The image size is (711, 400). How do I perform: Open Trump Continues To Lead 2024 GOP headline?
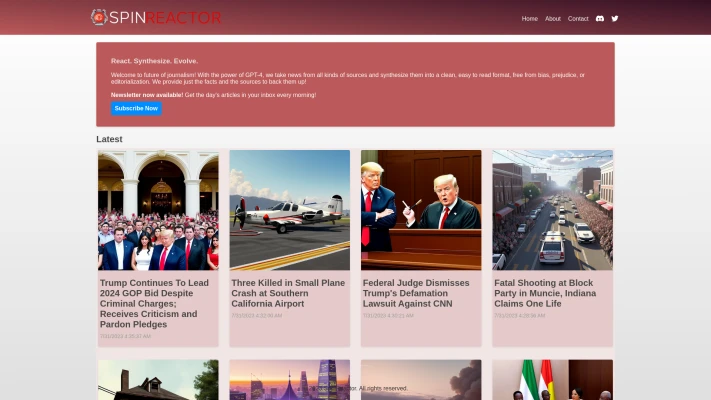[155, 303]
